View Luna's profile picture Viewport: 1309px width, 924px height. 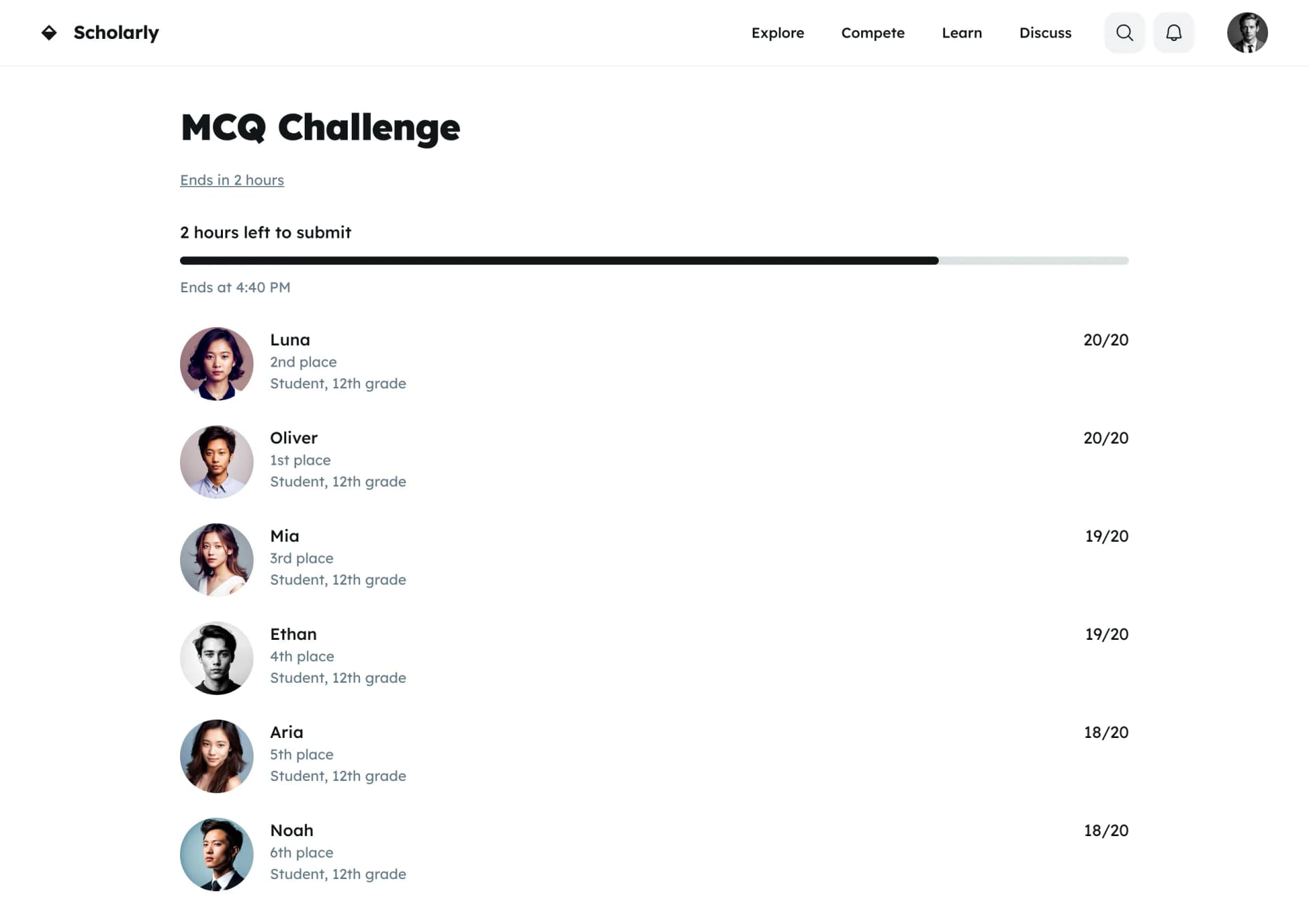pyautogui.click(x=217, y=364)
